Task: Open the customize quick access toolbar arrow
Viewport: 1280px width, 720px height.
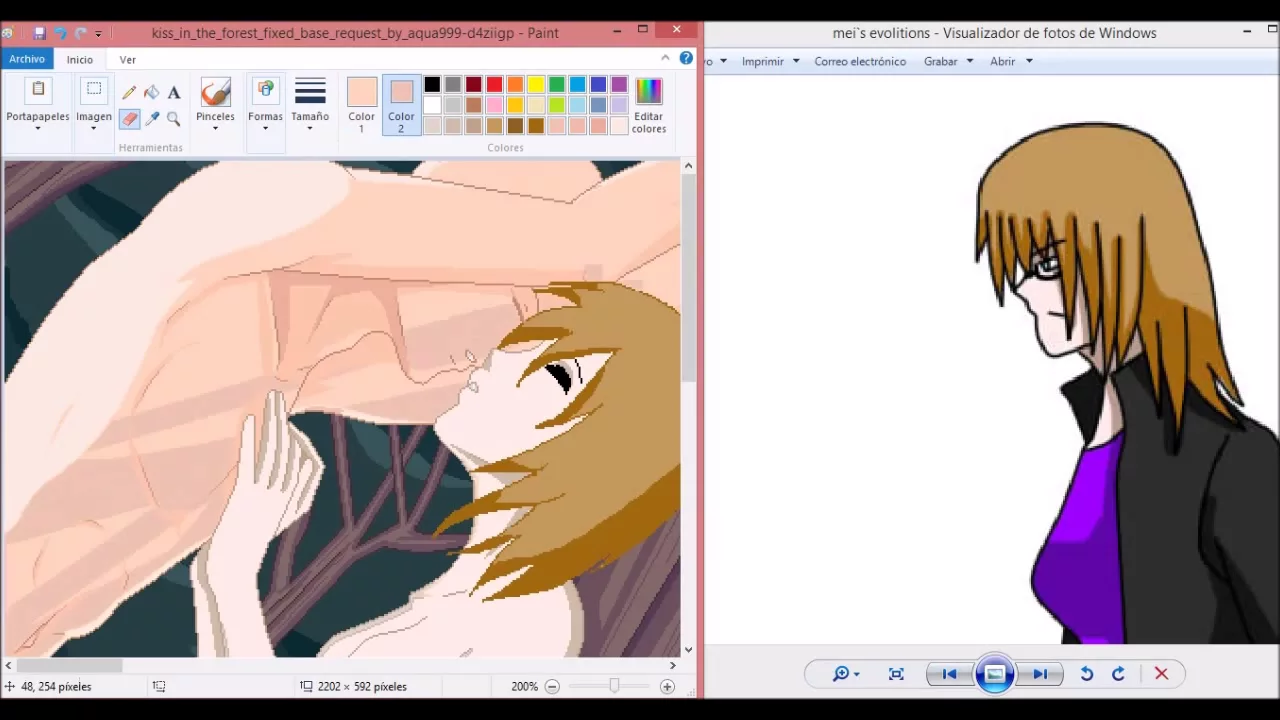Action: 98,34
